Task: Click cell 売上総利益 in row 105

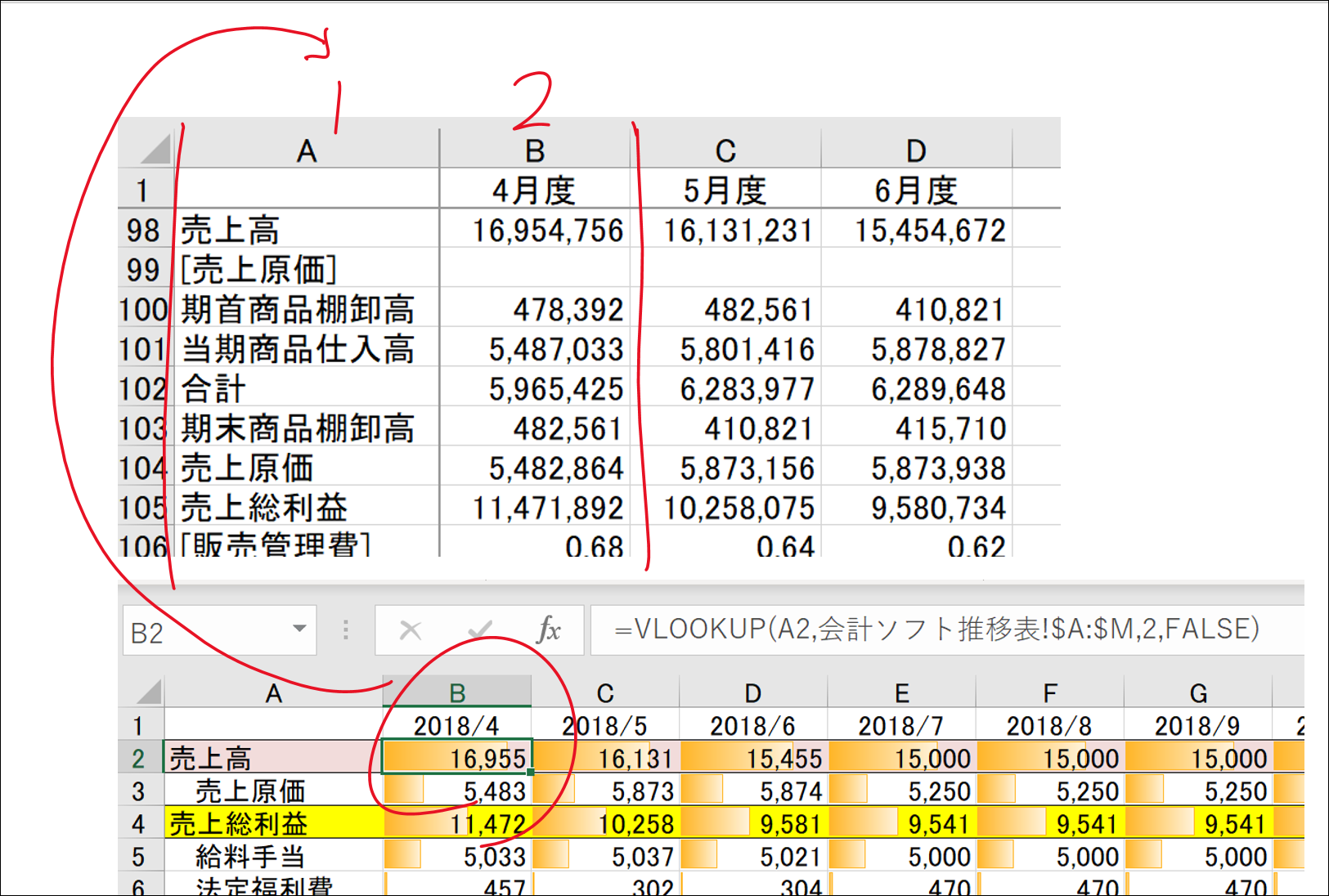Action: (x=307, y=508)
